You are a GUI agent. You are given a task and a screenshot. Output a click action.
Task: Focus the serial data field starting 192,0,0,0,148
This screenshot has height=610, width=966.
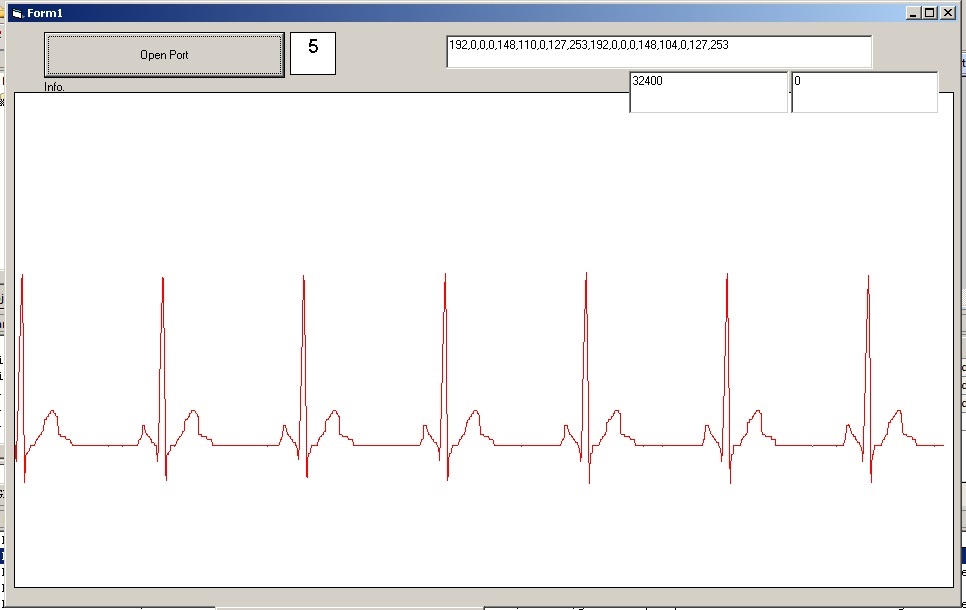(659, 52)
